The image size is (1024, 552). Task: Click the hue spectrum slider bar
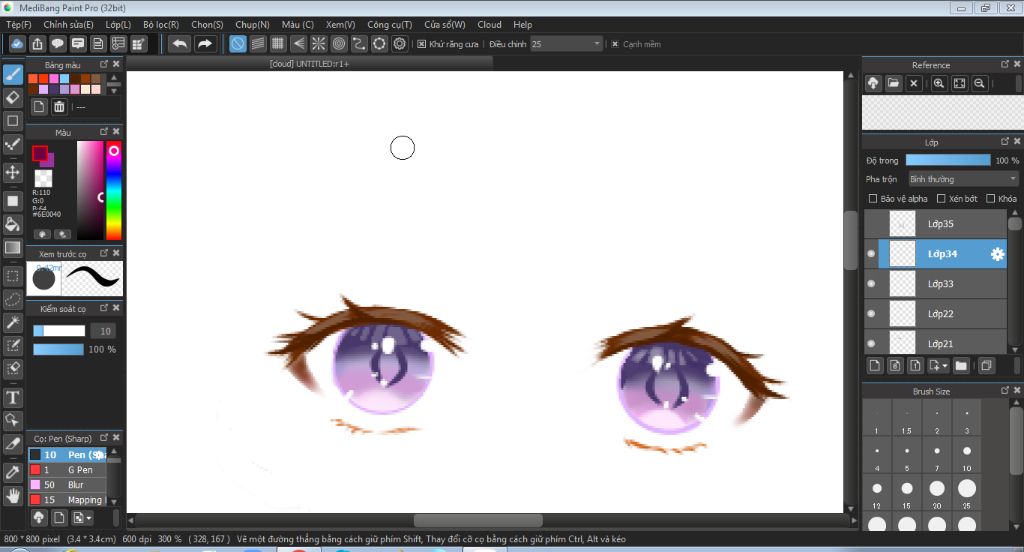pos(114,190)
